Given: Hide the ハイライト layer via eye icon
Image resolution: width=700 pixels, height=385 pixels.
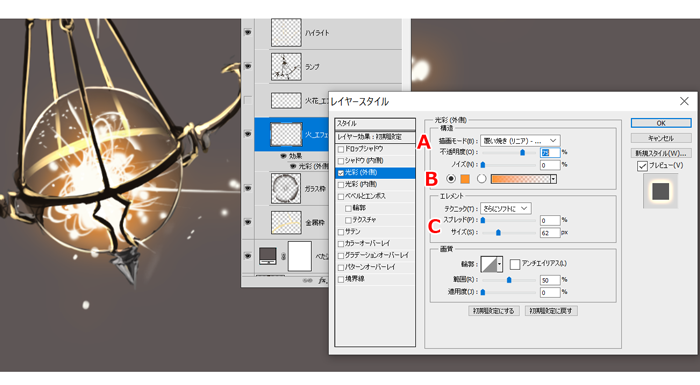Looking at the screenshot, I should [248, 33].
